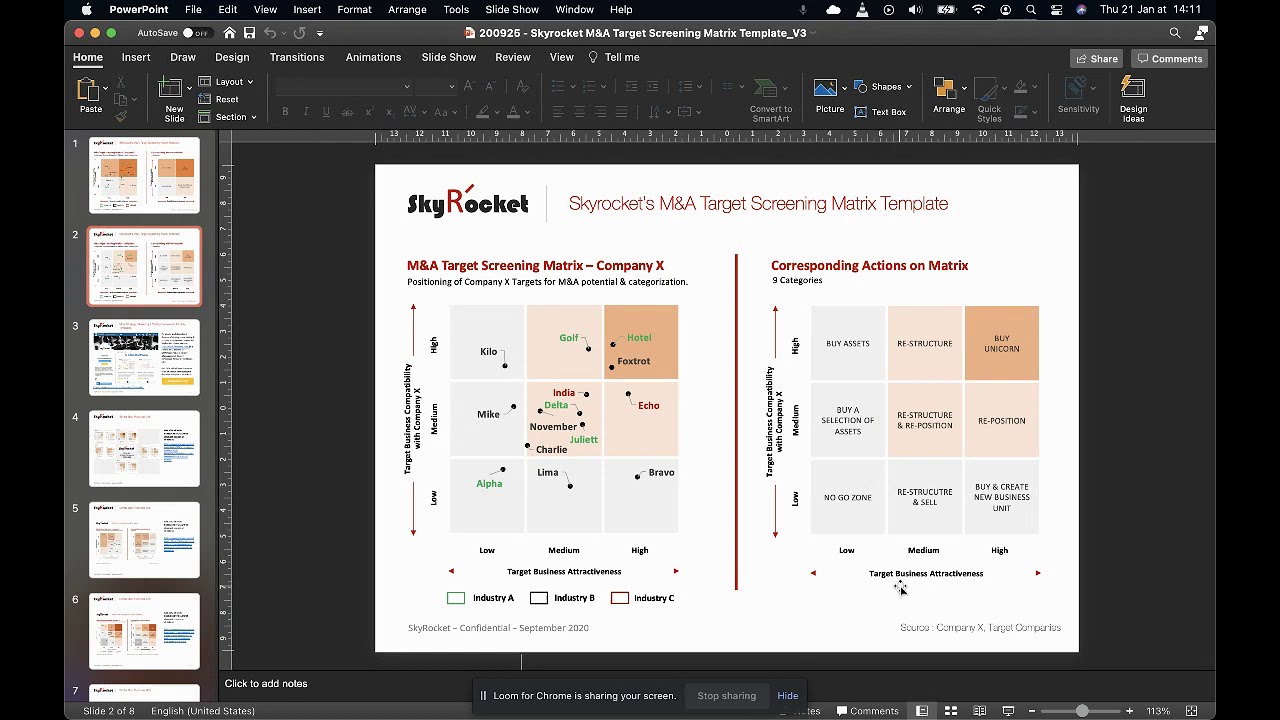This screenshot has height=720, width=1280.
Task: Toggle Strikethrough formatting
Action: click(348, 112)
